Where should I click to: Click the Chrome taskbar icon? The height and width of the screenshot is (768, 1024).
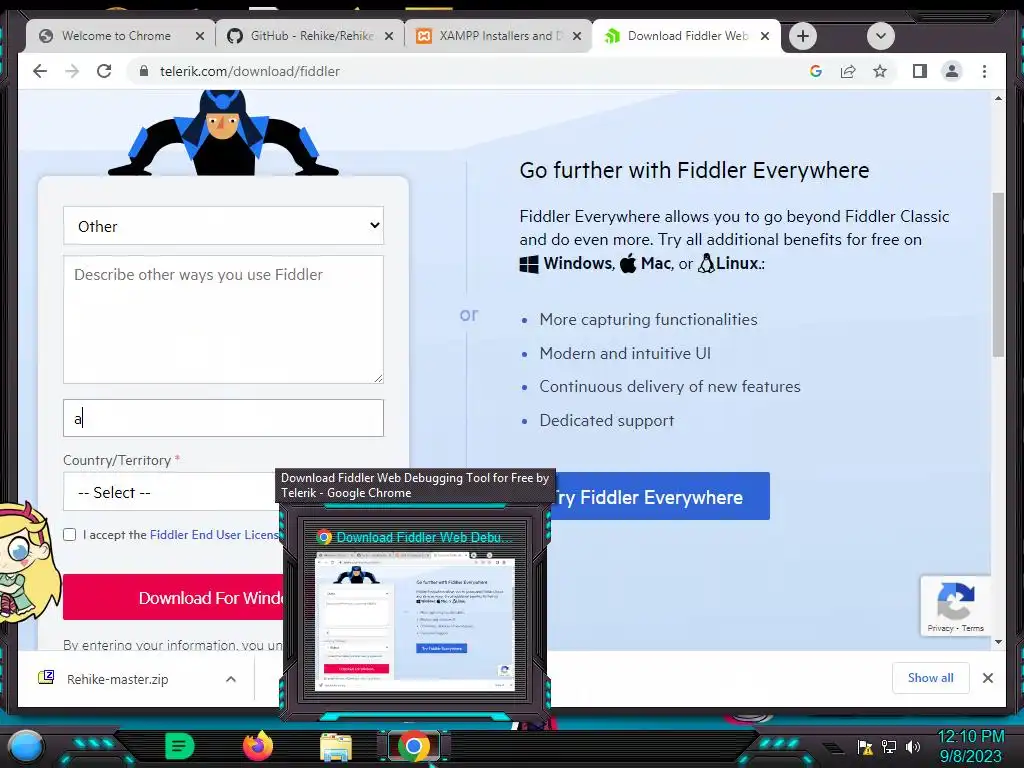pyautogui.click(x=413, y=746)
